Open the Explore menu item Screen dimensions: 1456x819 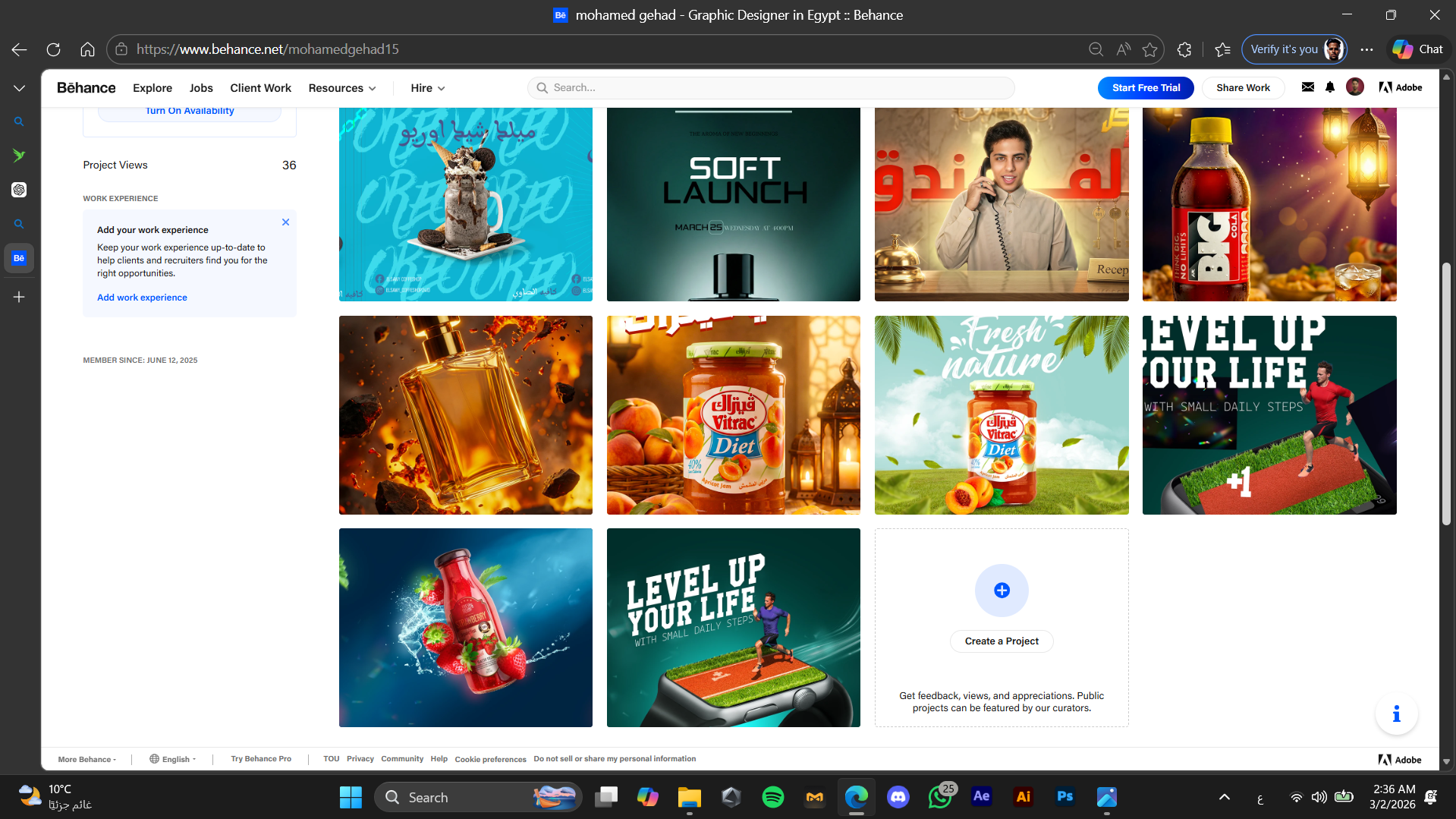tap(153, 88)
